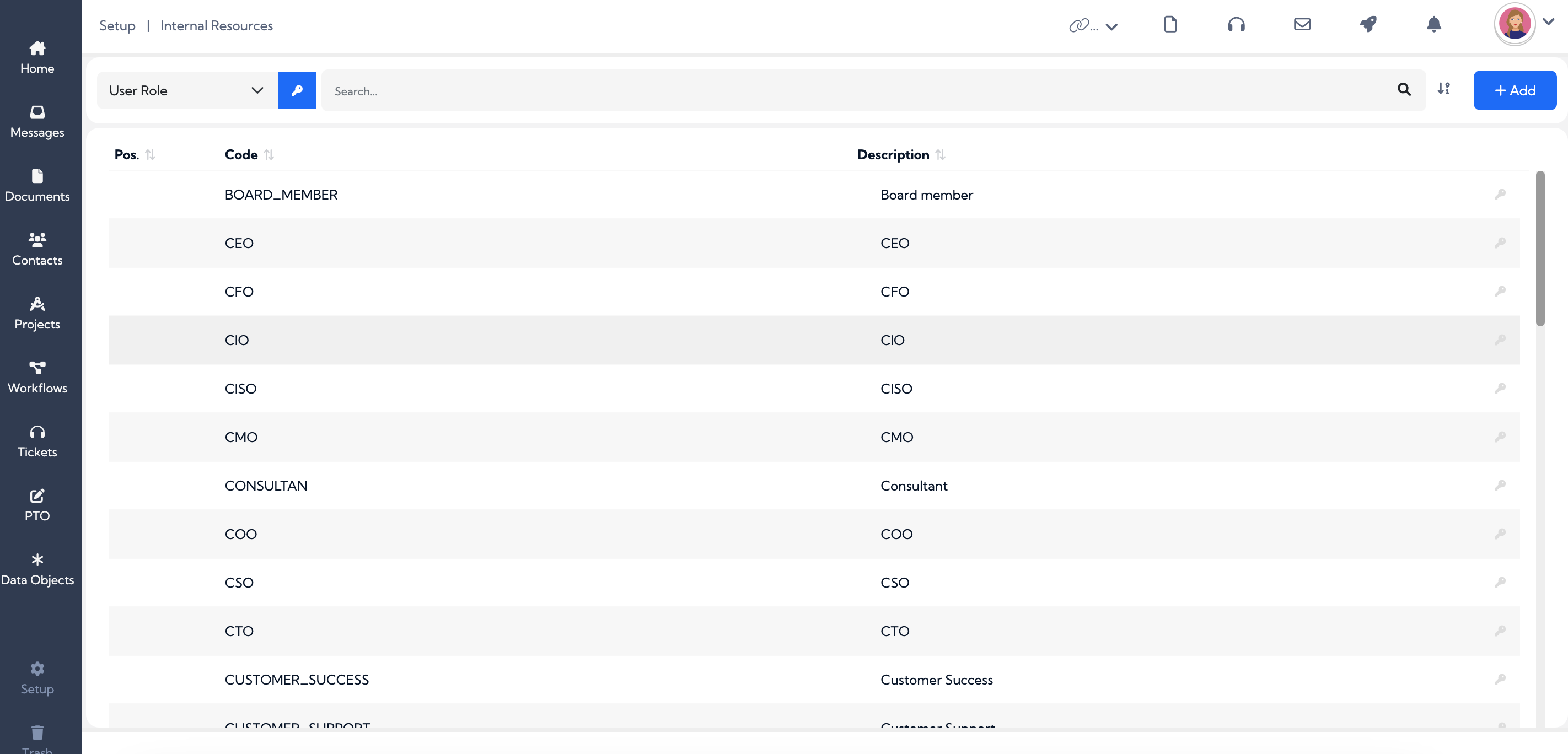This screenshot has height=754, width=1568.
Task: Sort the table by Pos. column
Action: (150, 155)
